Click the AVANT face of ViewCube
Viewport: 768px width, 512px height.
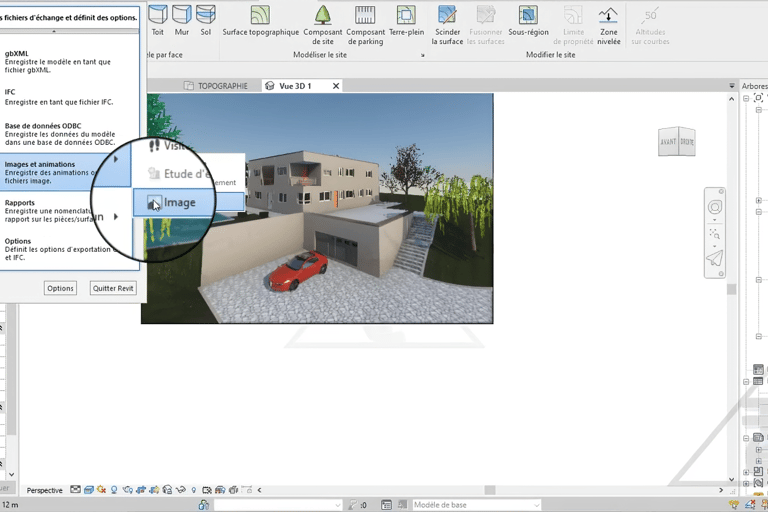point(668,142)
